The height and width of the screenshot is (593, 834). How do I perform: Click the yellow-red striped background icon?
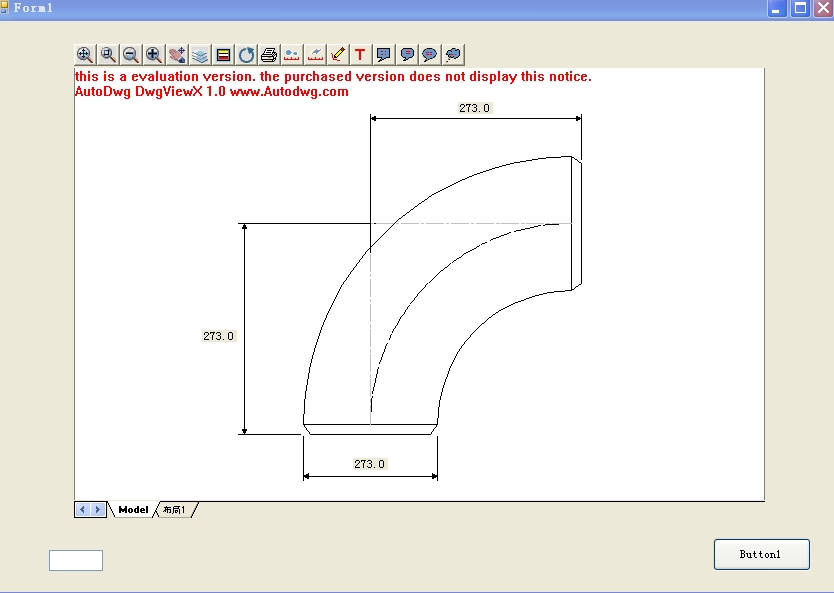coord(223,55)
